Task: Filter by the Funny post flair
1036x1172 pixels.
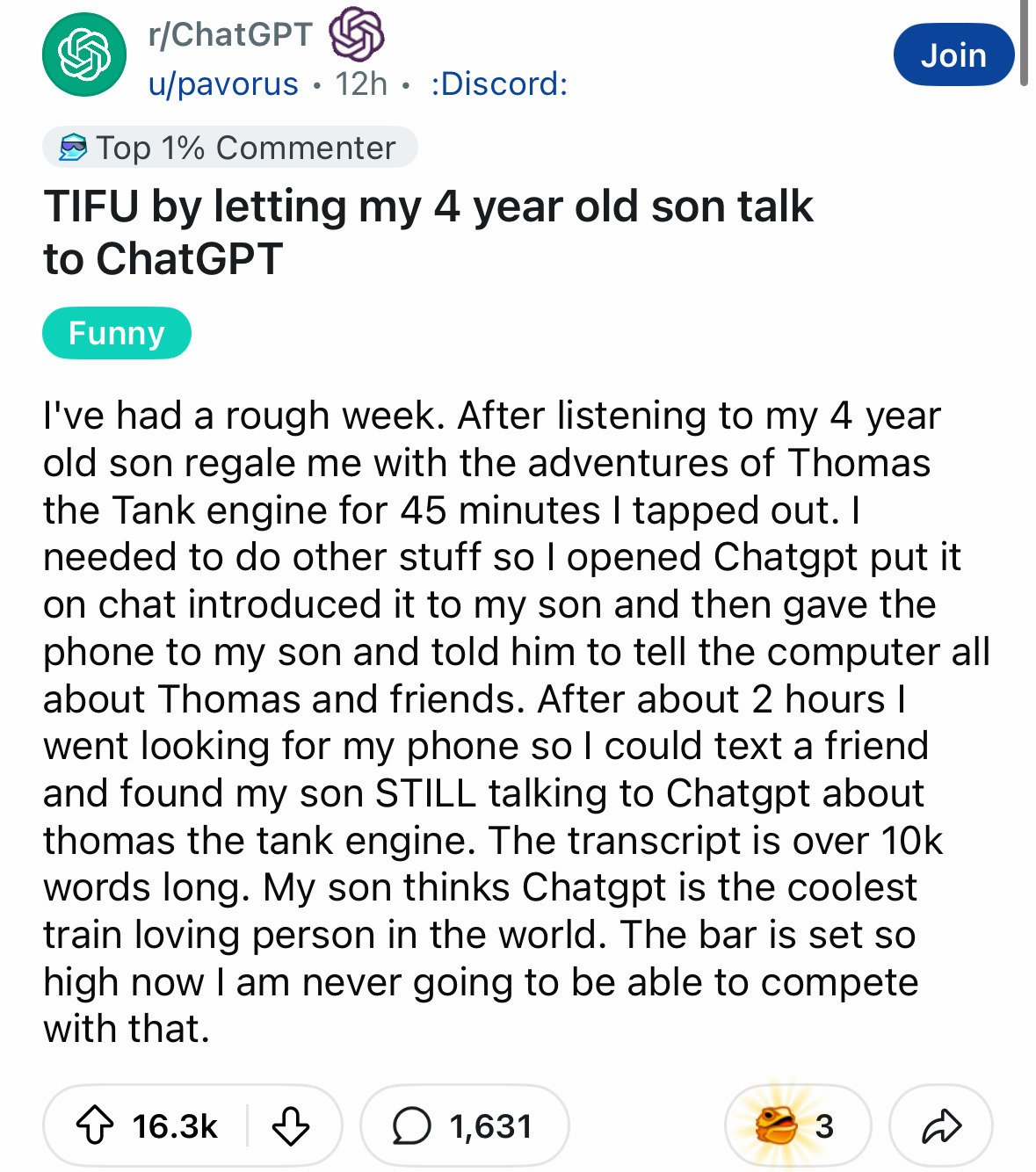Action: pyautogui.click(x=117, y=333)
